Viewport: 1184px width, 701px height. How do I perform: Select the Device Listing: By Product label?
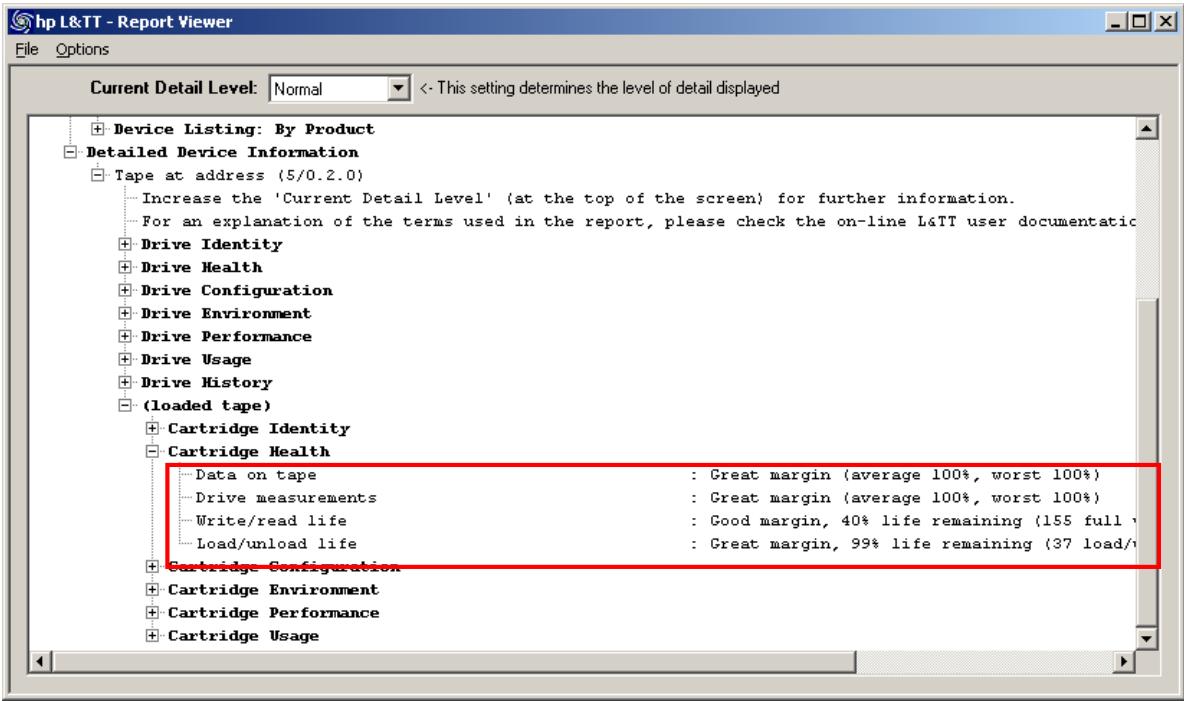click(244, 128)
